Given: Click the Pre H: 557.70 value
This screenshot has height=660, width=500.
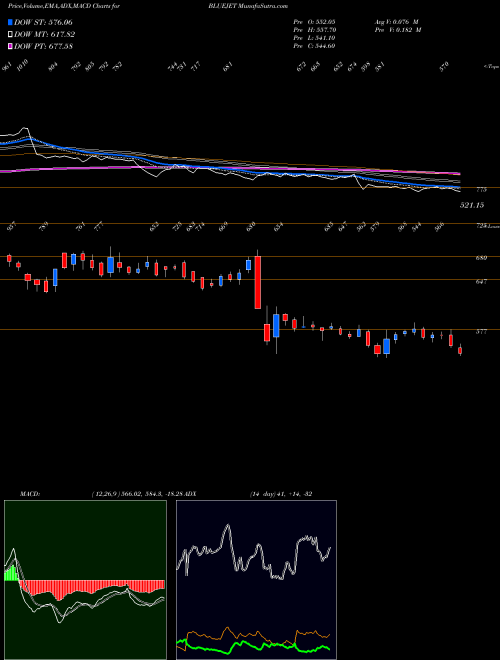Looking at the screenshot, I should click(314, 30).
